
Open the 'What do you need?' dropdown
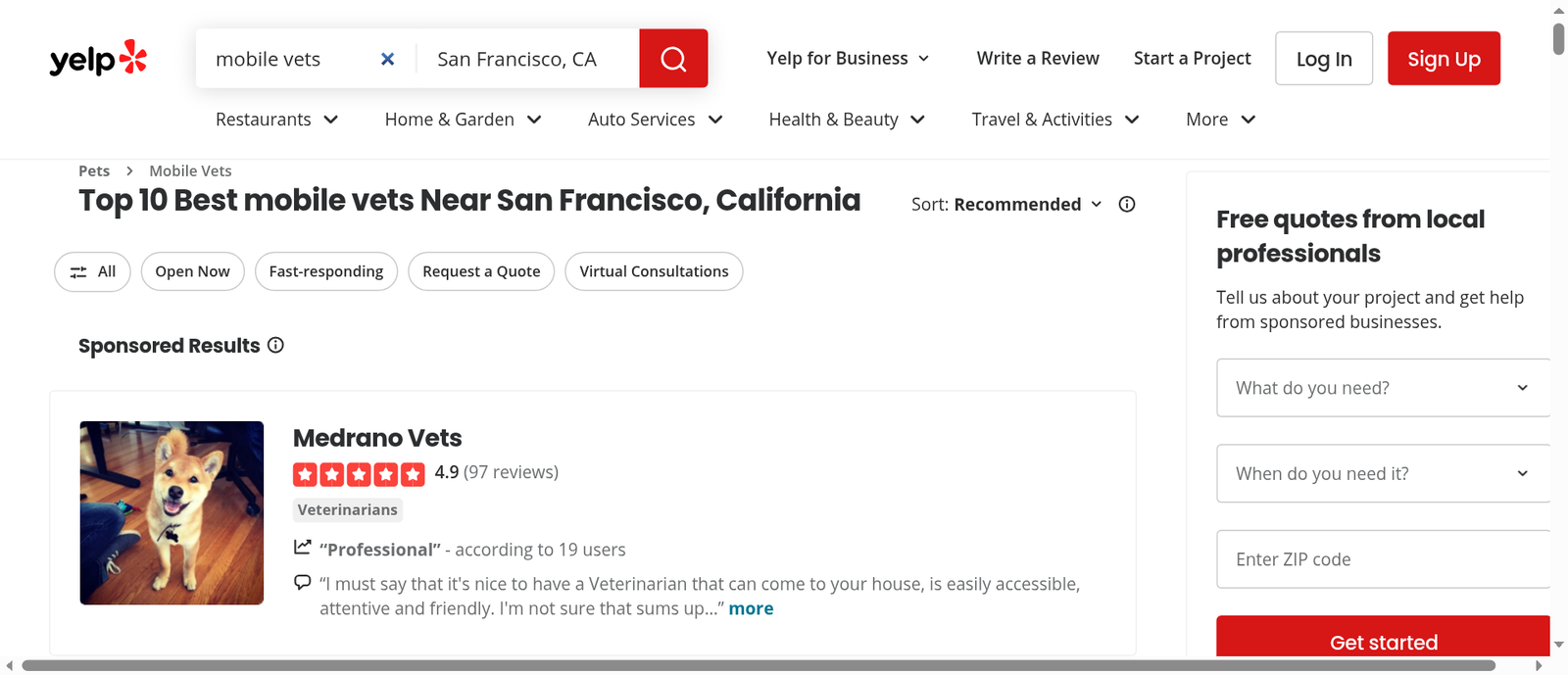(x=1383, y=388)
